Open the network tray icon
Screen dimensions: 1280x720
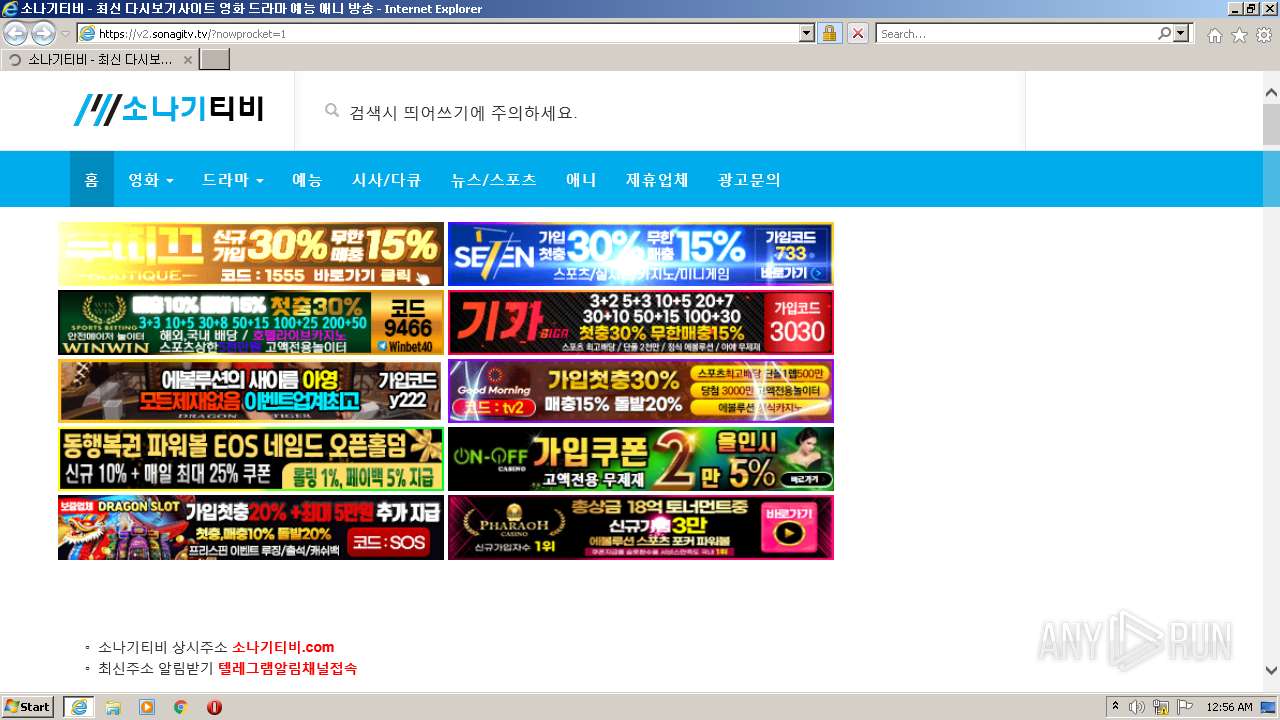tap(1161, 707)
